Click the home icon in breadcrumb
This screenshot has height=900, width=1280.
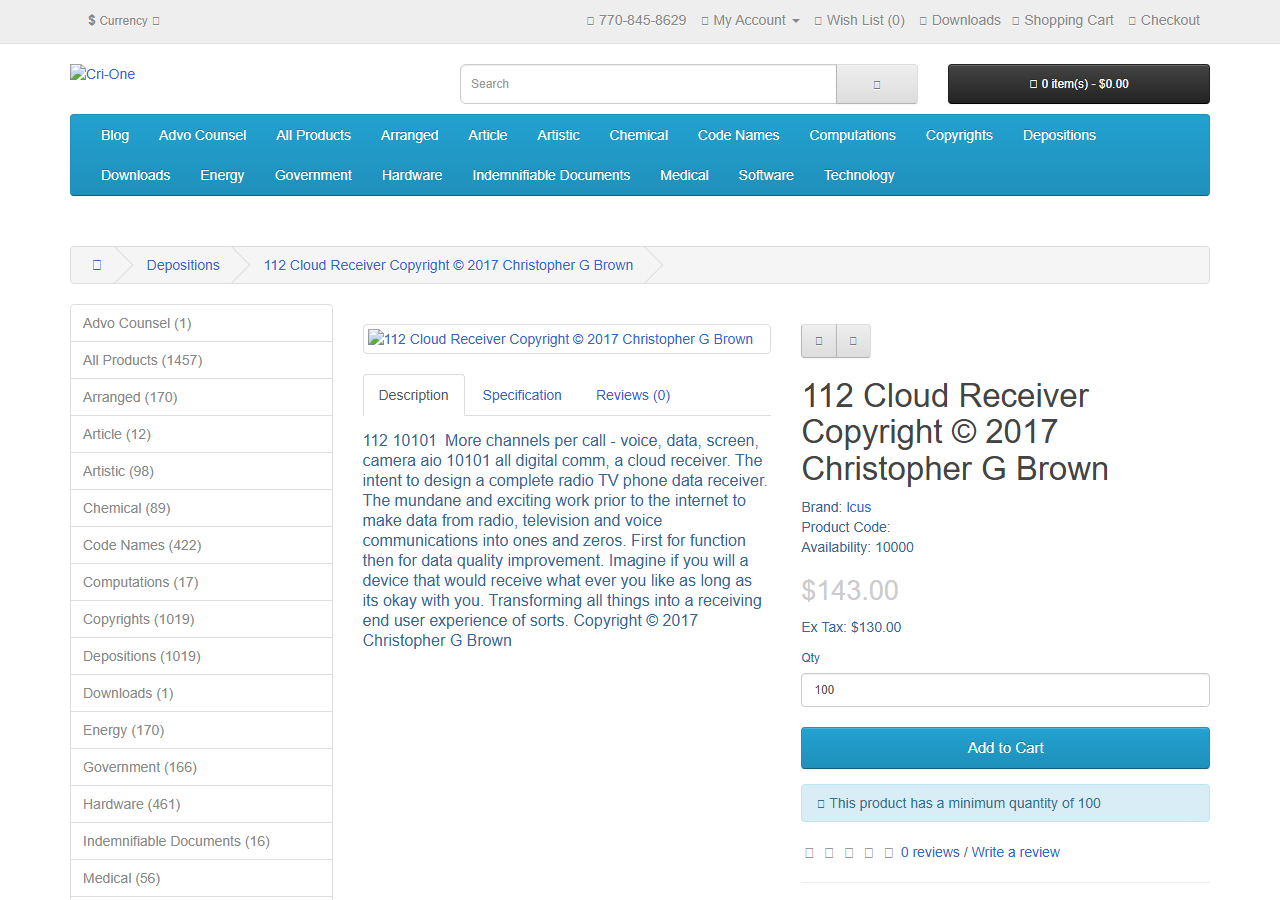pyautogui.click(x=97, y=265)
